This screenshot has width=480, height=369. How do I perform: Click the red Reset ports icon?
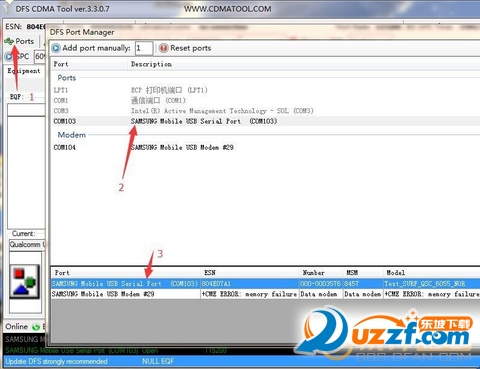[x=163, y=48]
